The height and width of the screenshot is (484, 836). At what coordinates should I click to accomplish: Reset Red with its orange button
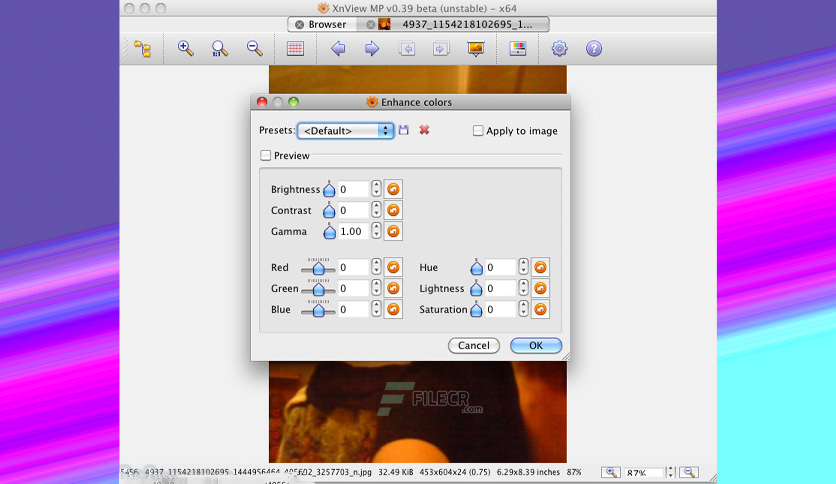pyautogui.click(x=393, y=267)
